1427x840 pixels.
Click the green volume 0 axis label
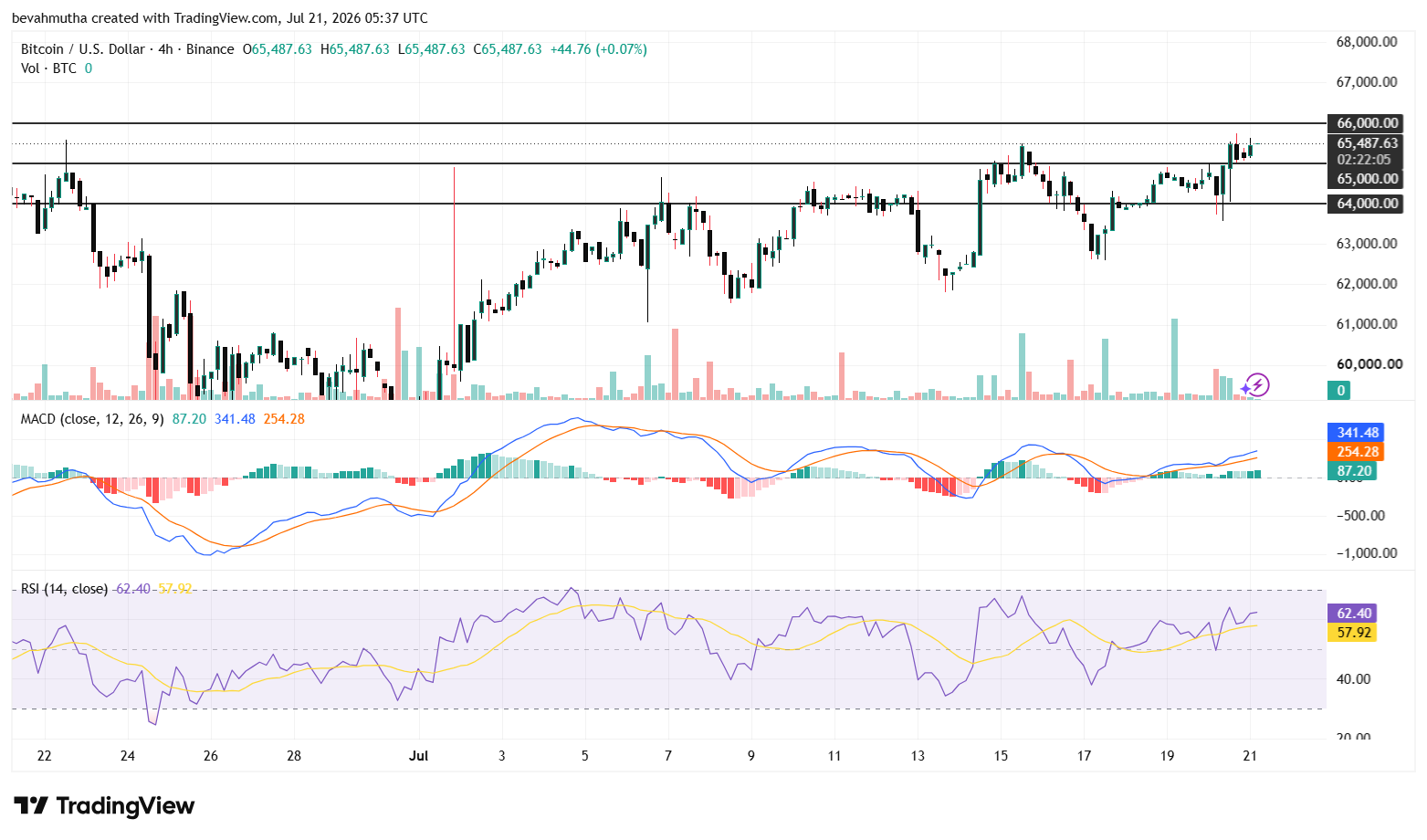tap(1341, 391)
